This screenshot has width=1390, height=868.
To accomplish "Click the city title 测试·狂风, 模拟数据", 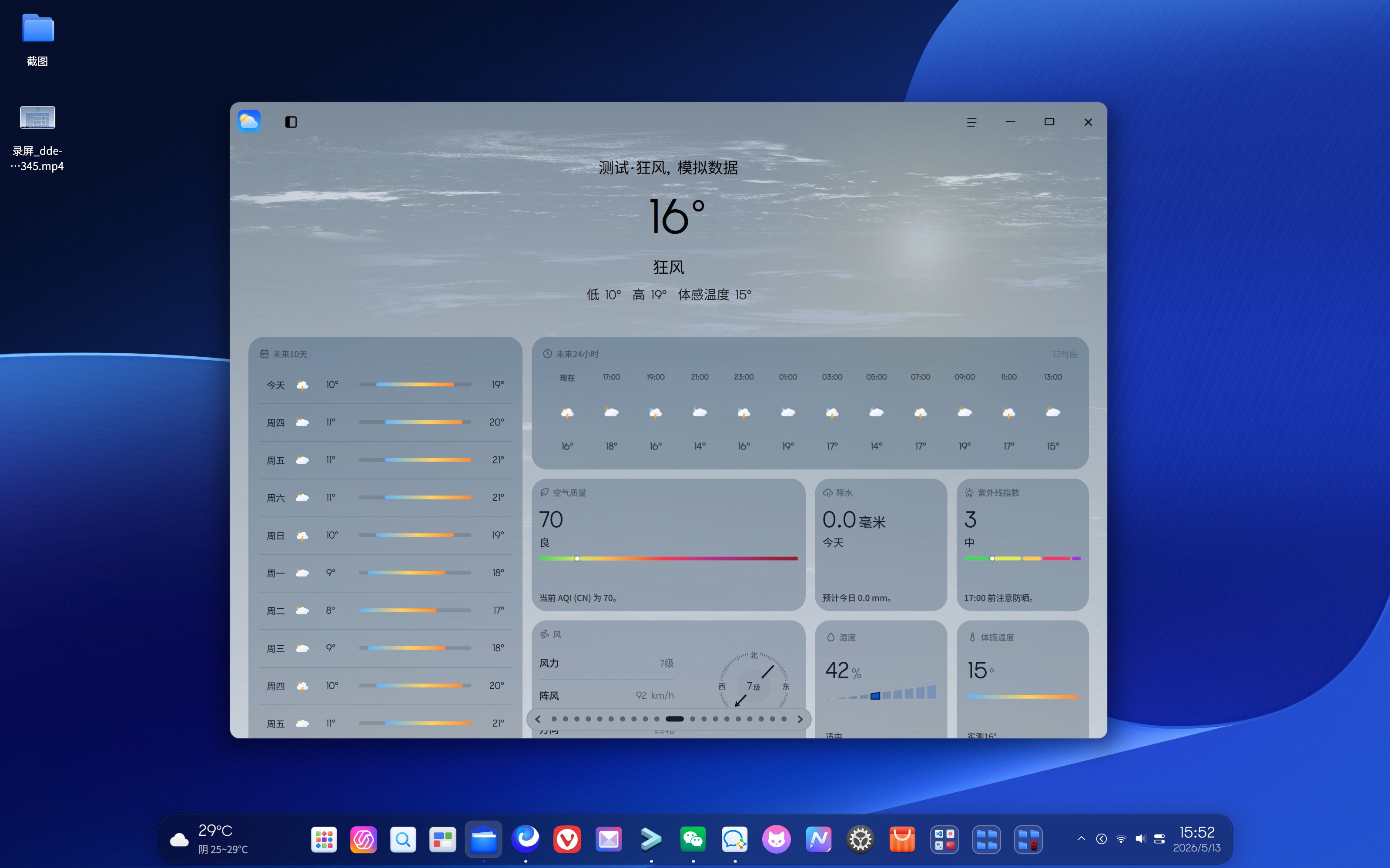I will point(668,168).
